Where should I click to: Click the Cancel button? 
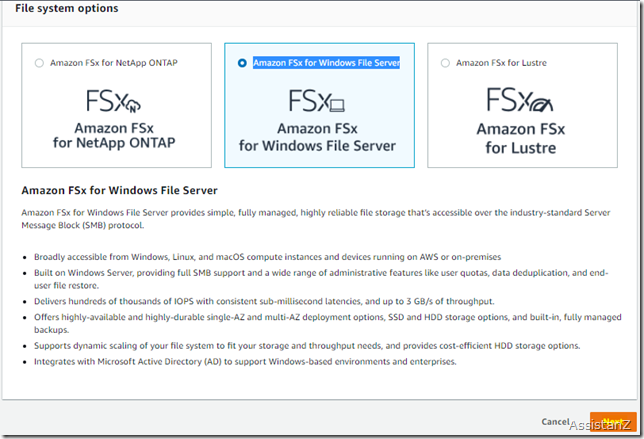(555, 422)
